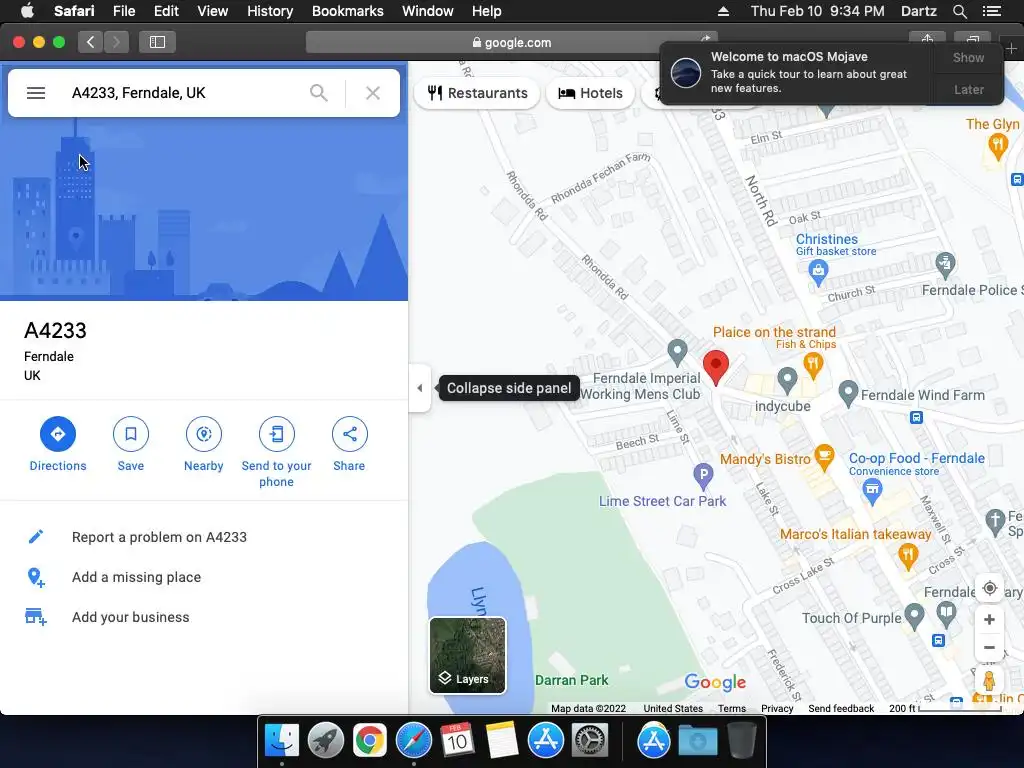1024x768 pixels.
Task: Click the red A4233 map pin
Action: click(x=716, y=367)
